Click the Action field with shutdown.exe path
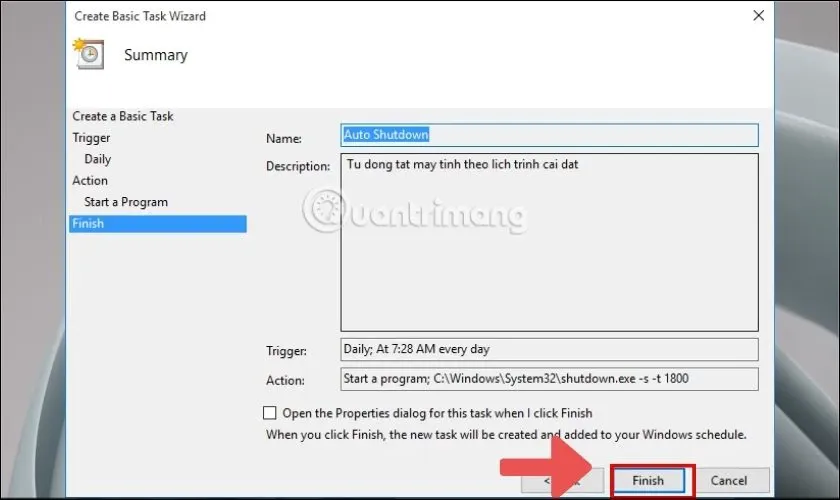This screenshot has width=840, height=500. (549, 380)
